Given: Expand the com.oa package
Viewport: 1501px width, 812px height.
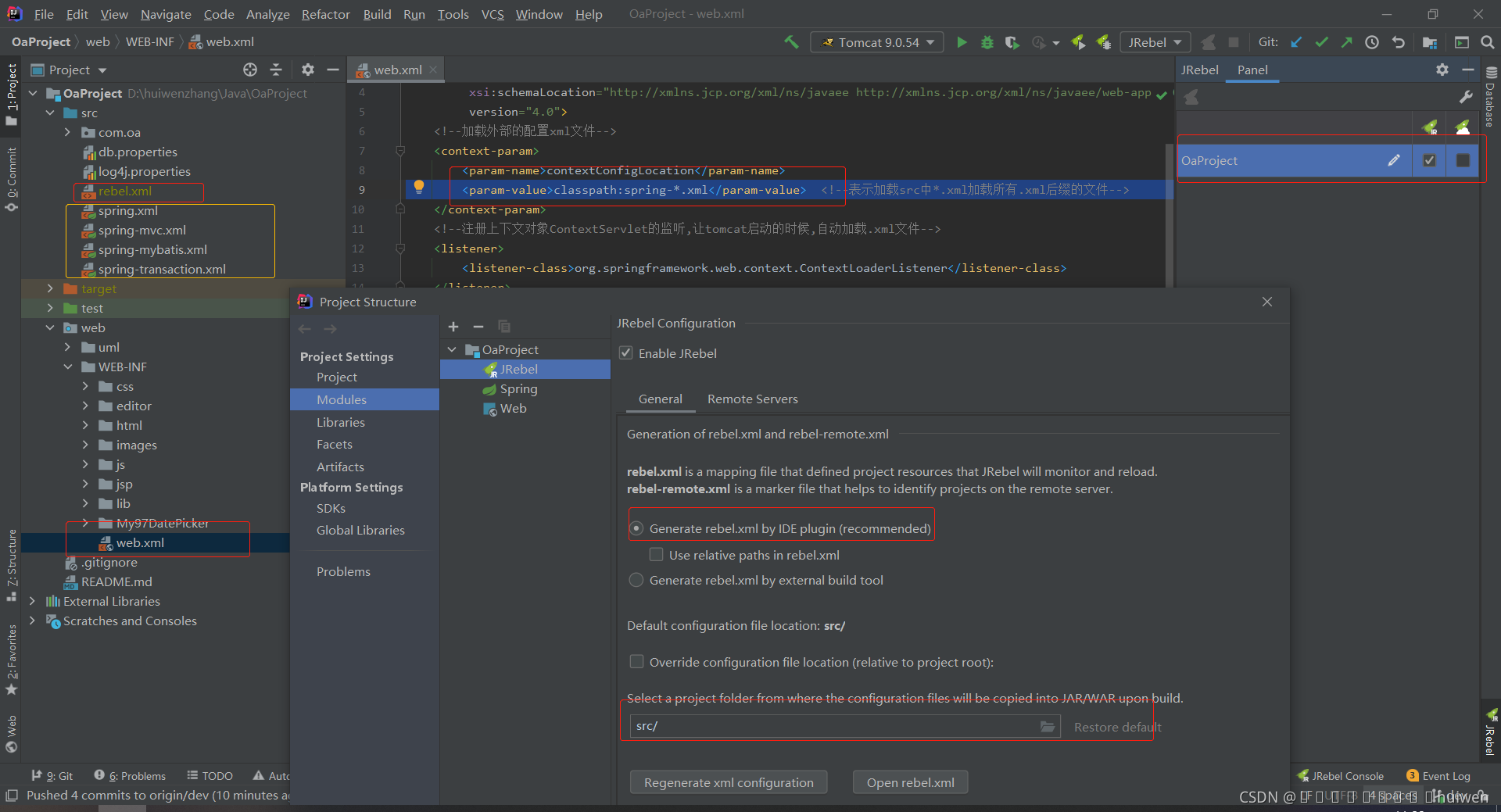Looking at the screenshot, I should pos(67,132).
